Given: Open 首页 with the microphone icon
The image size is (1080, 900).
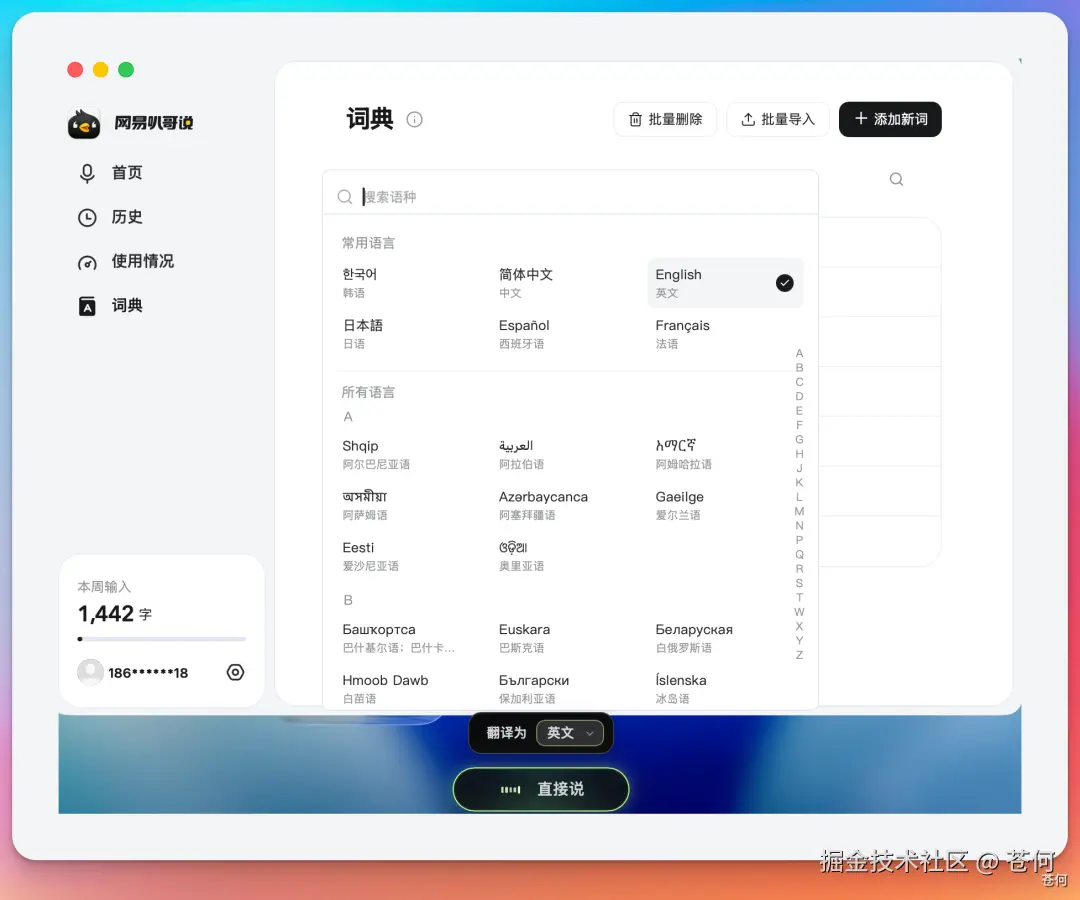Looking at the screenshot, I should click(111, 173).
